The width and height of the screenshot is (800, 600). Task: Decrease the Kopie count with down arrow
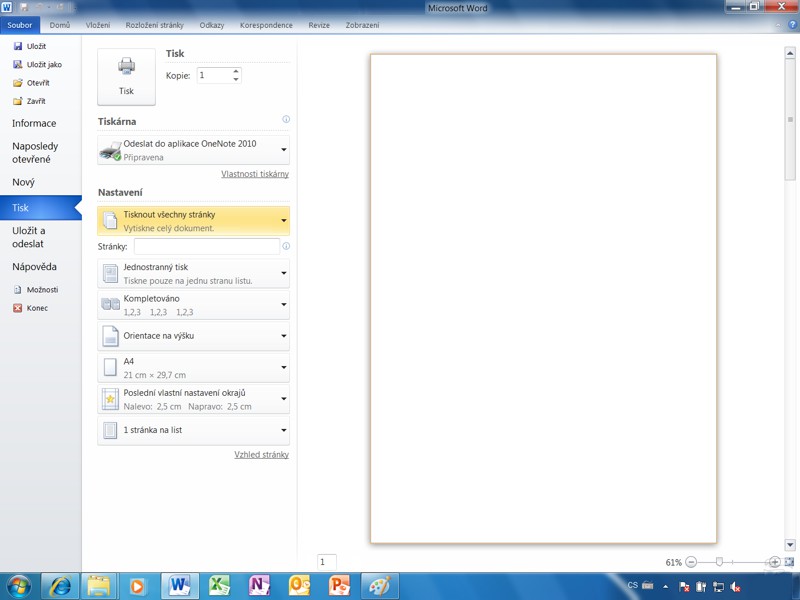coord(236,79)
